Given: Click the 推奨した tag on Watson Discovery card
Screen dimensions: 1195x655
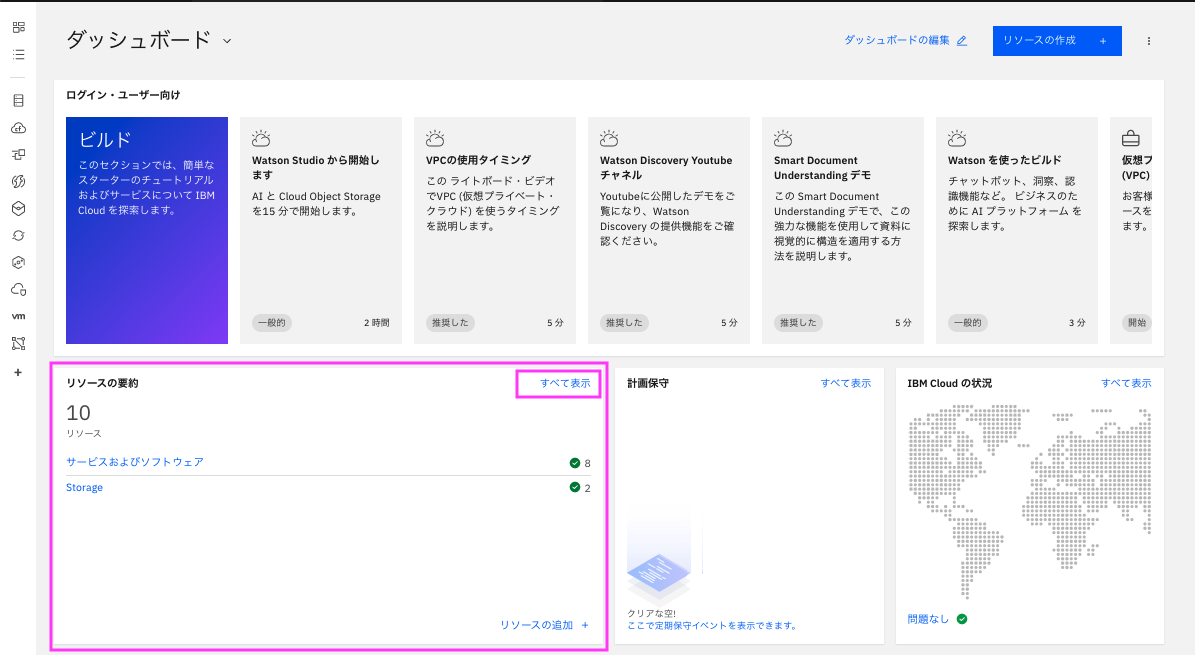Looking at the screenshot, I should coord(624,323).
